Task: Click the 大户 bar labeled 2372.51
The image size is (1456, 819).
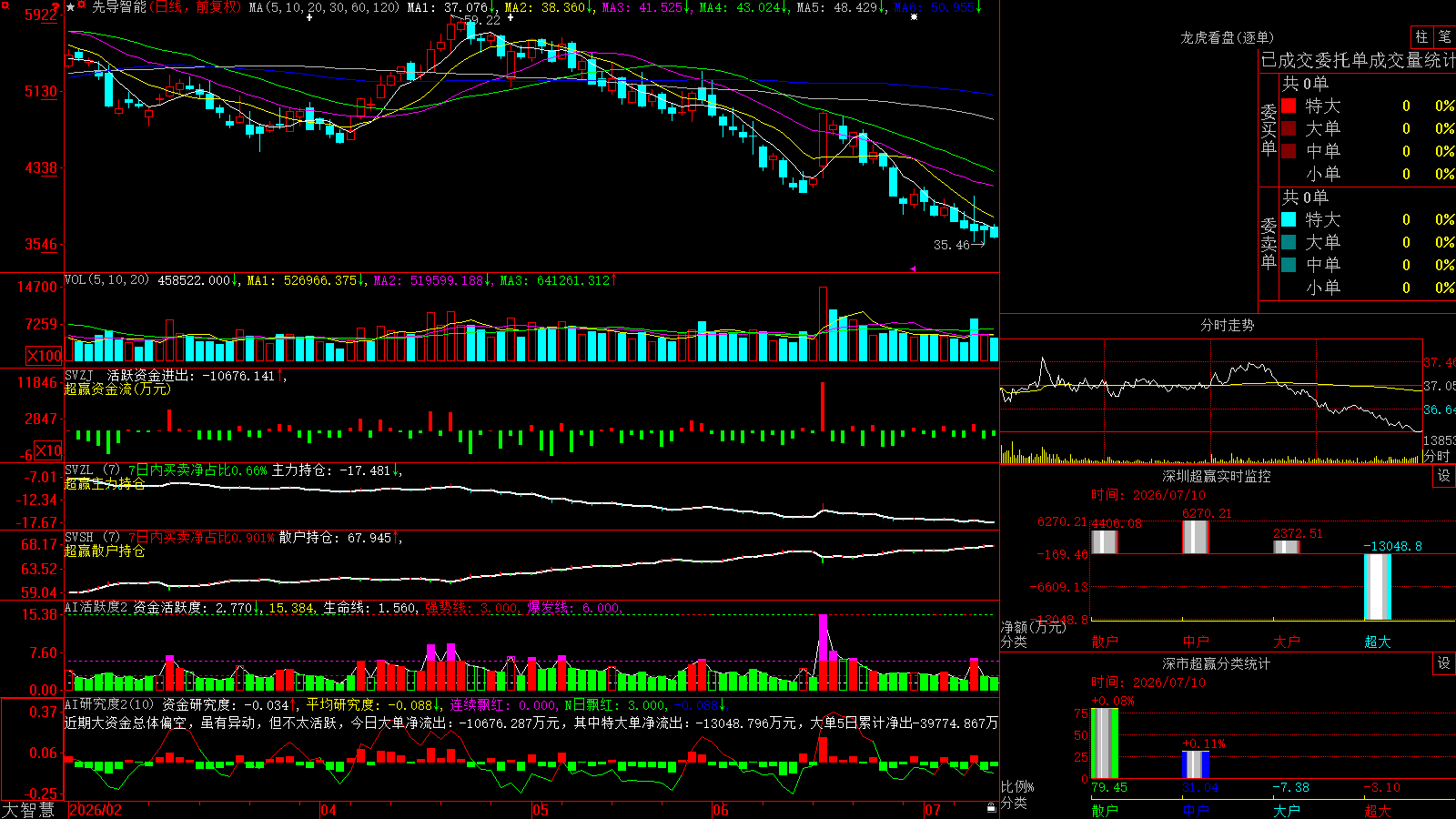Action: click(x=1287, y=547)
